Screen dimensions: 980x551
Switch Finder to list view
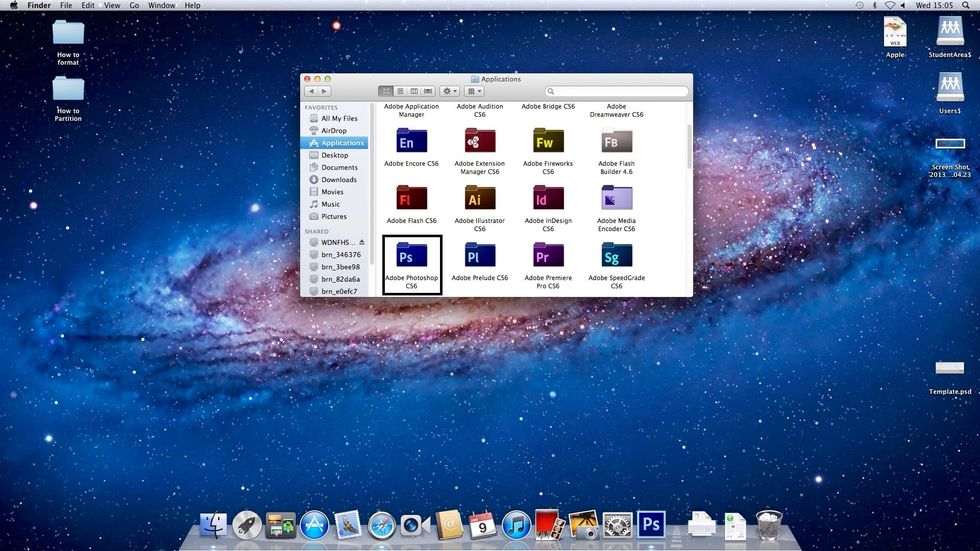pyautogui.click(x=400, y=91)
